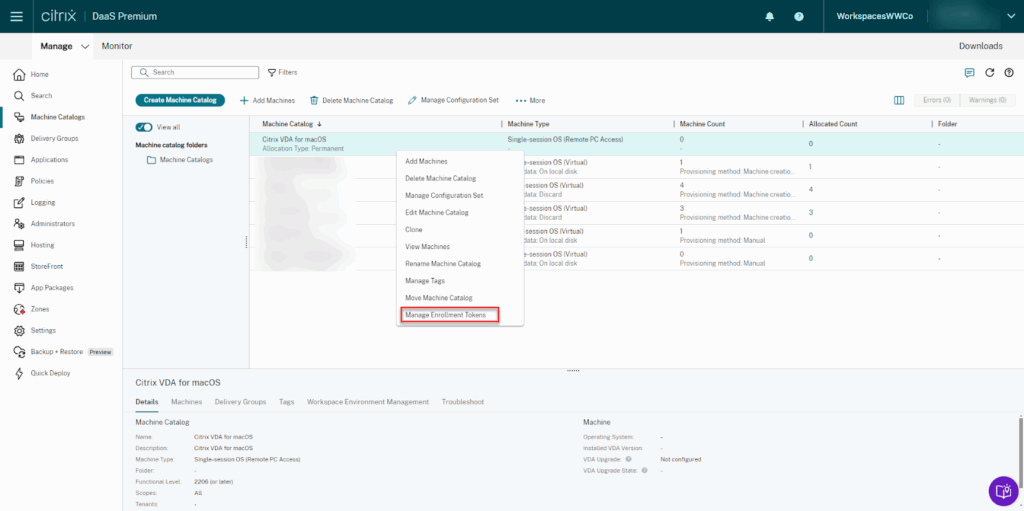Switch to the Monitor tab
This screenshot has width=1024, height=511.
[x=118, y=46]
